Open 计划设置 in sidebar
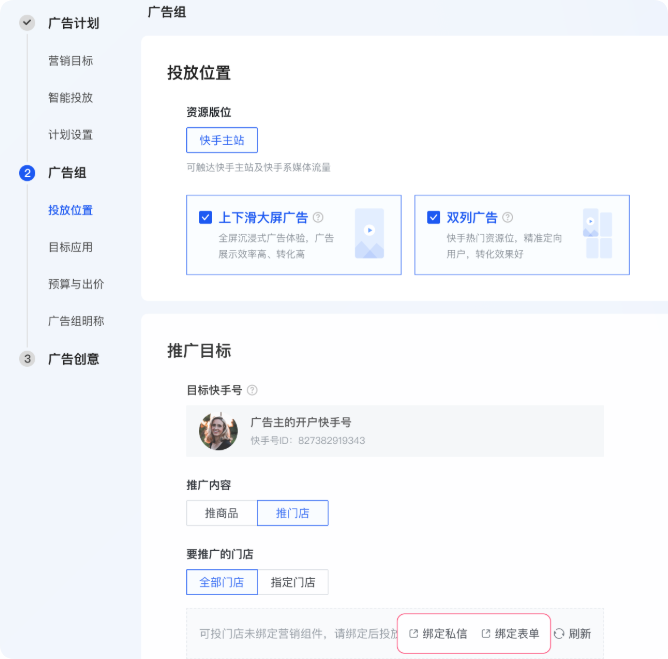The width and height of the screenshot is (668, 659). coord(70,135)
